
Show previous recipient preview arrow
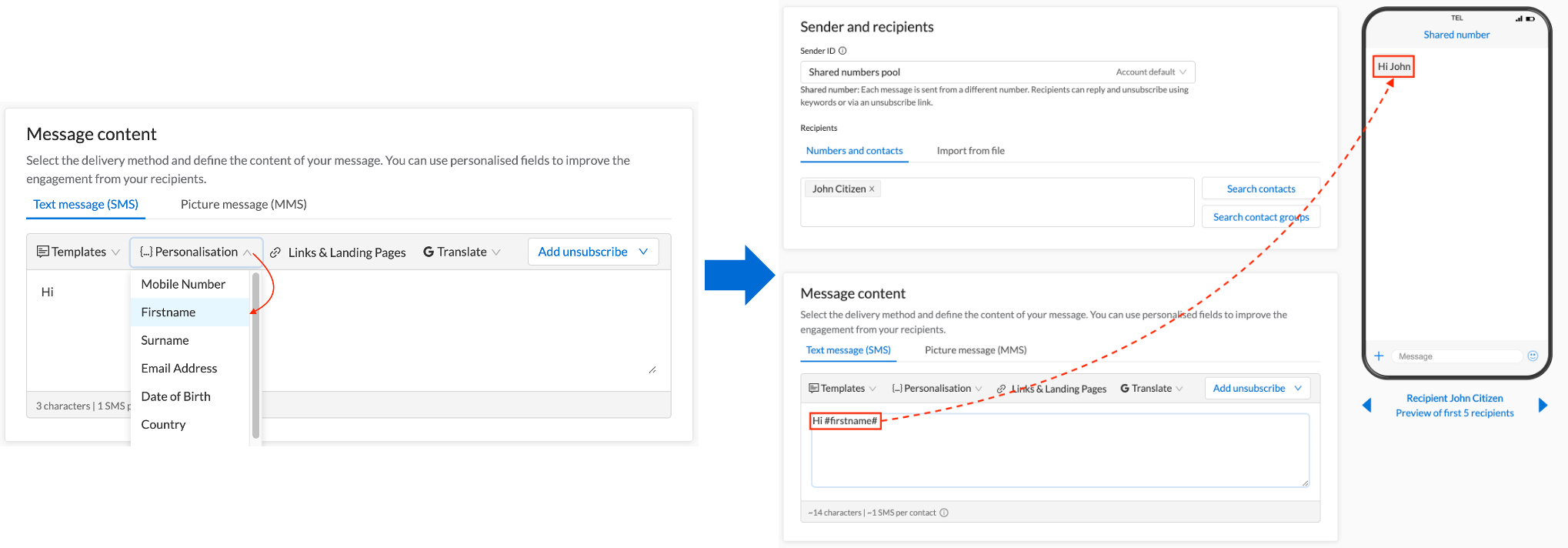(x=1367, y=405)
